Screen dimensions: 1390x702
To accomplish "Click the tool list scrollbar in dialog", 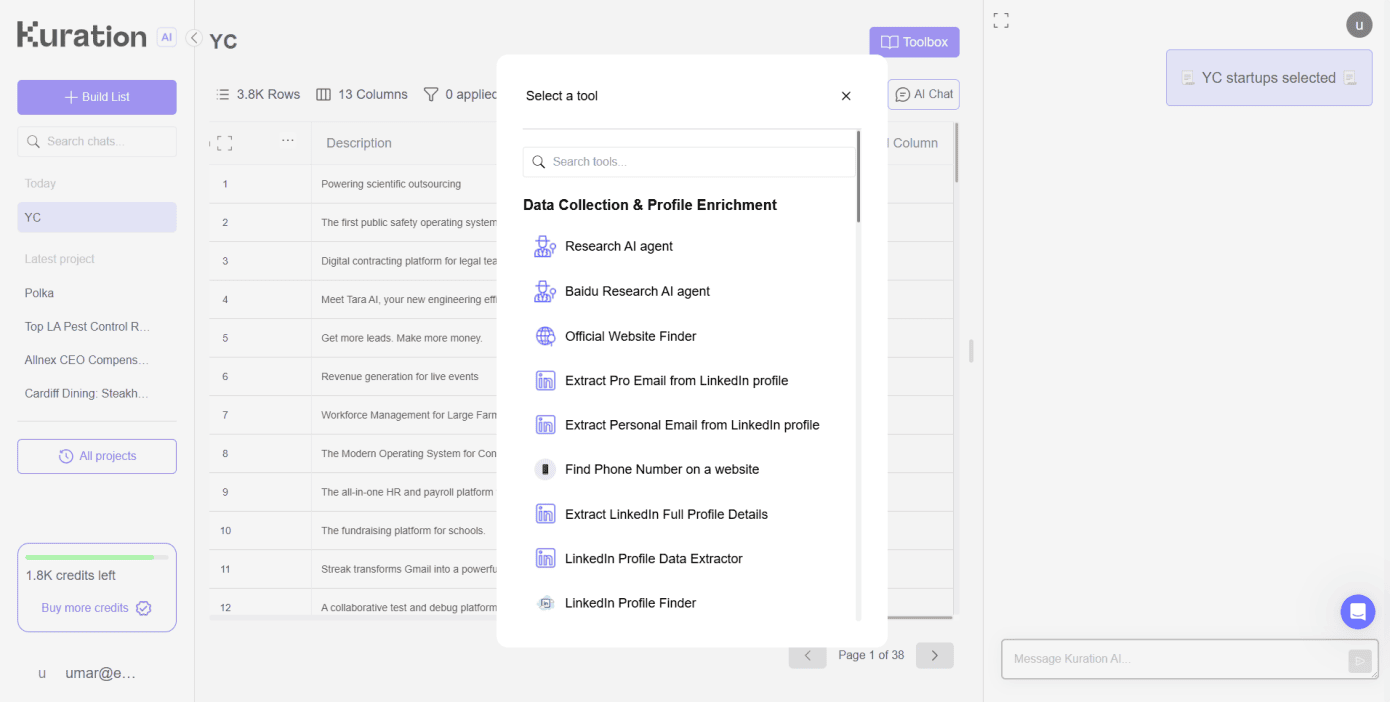I will click(x=858, y=176).
